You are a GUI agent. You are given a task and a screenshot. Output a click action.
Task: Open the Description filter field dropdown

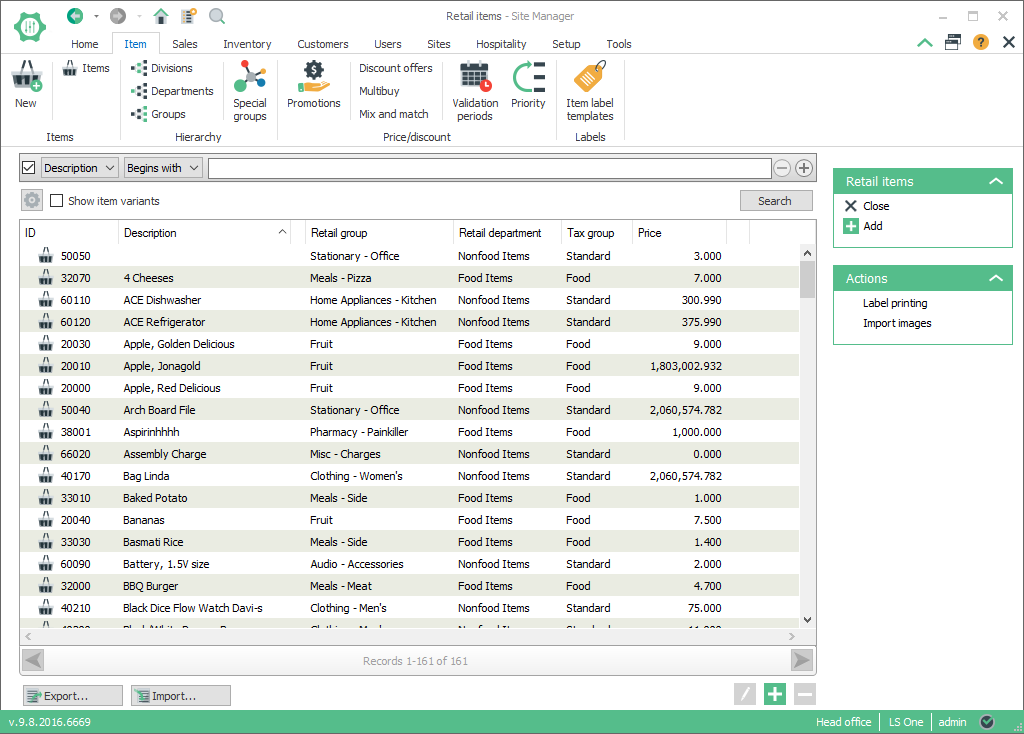click(80, 168)
